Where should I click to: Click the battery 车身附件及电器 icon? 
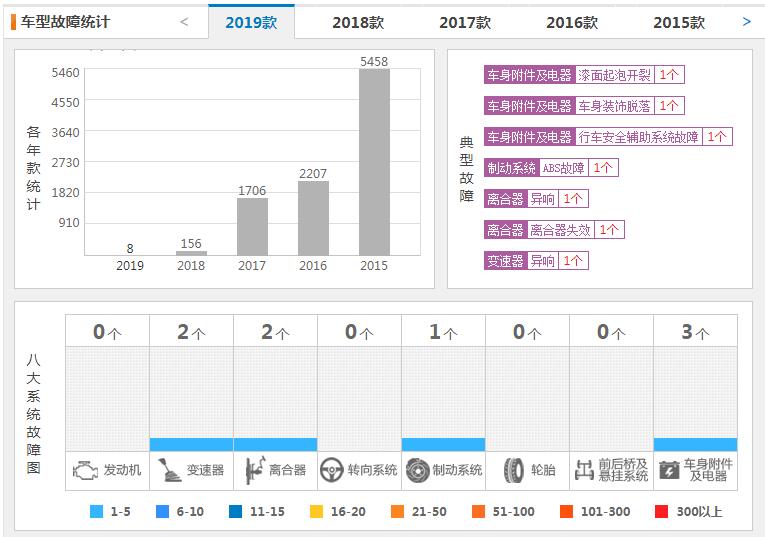pos(669,471)
